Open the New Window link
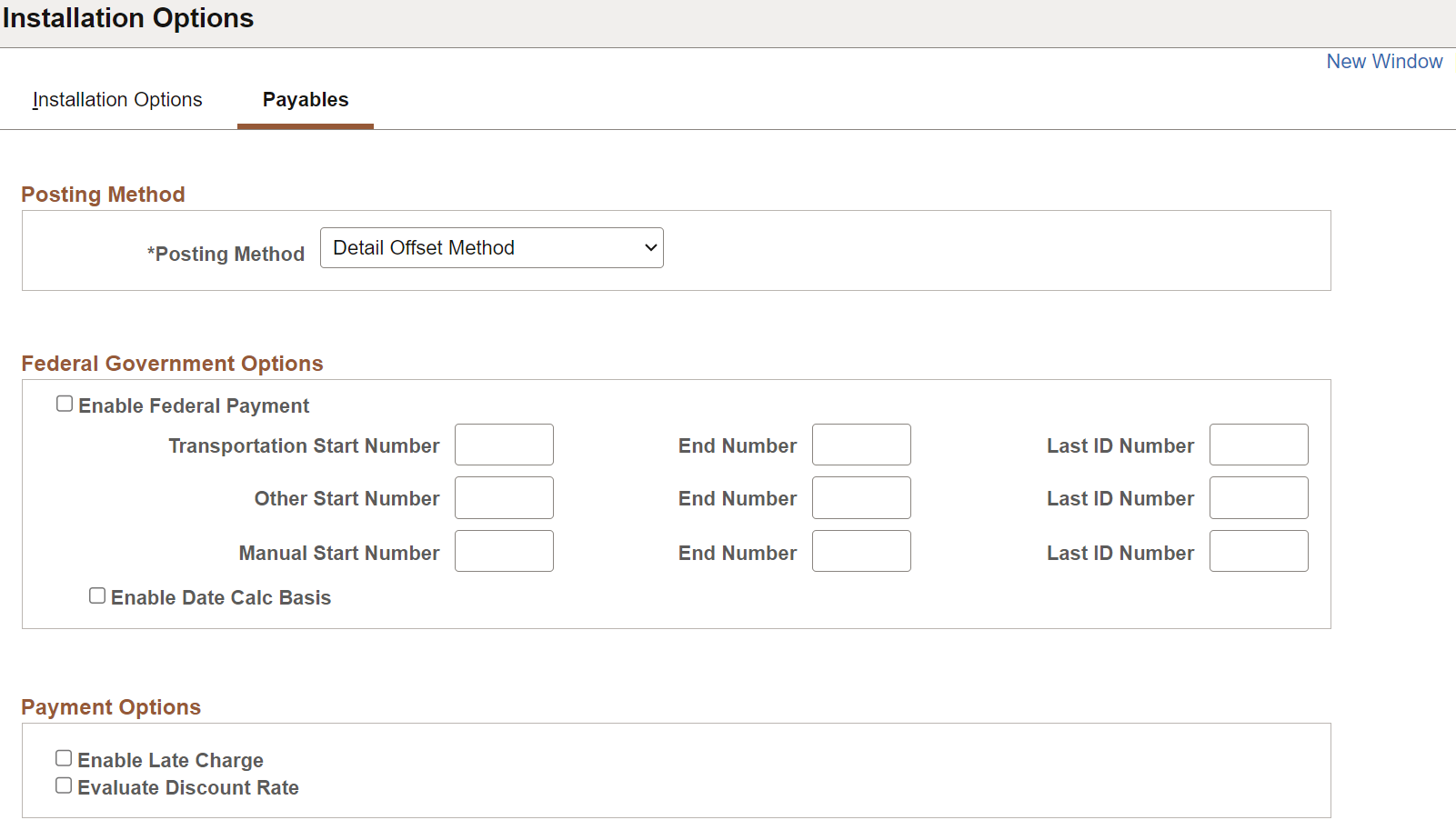This screenshot has width=1456, height=830. coord(1384,61)
